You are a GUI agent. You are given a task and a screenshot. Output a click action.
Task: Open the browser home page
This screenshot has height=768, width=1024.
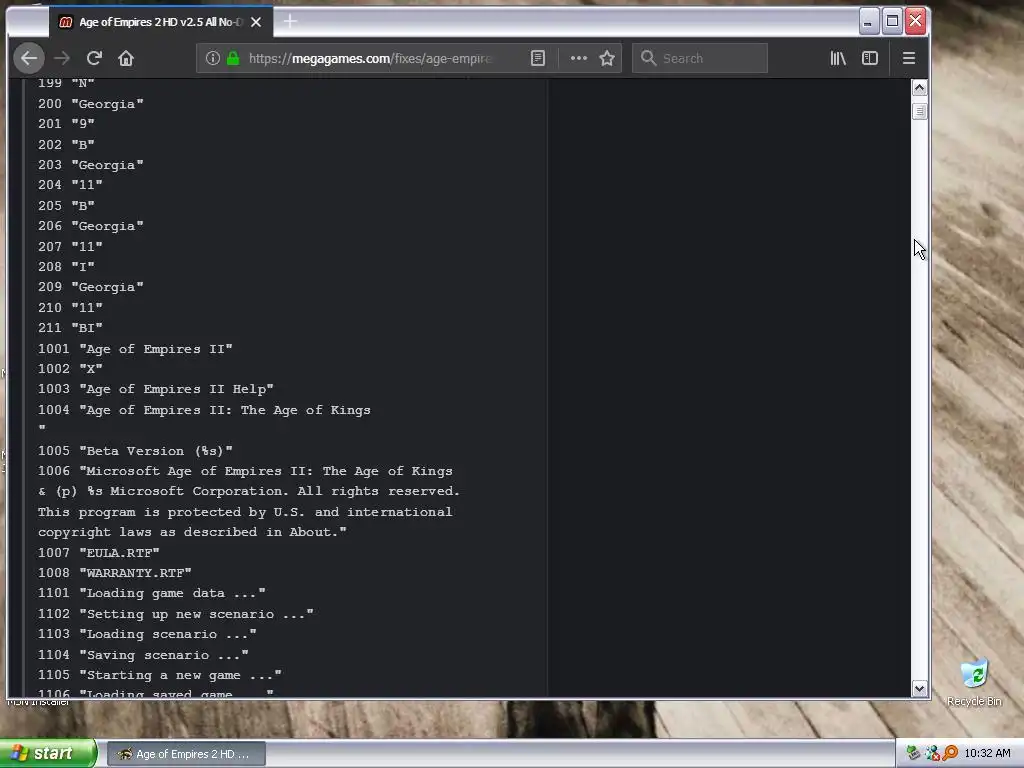126,58
